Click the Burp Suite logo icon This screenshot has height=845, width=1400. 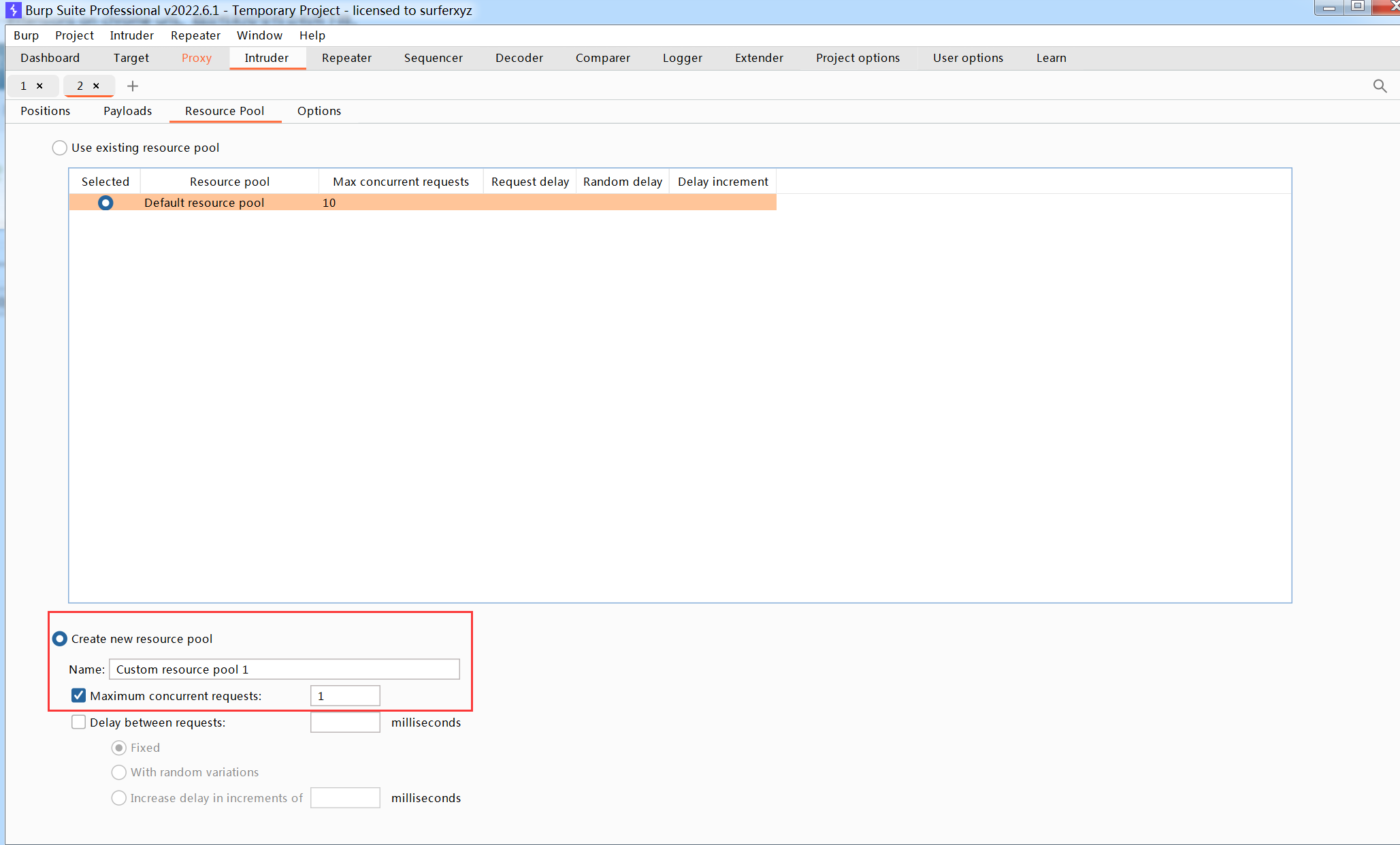[12, 10]
